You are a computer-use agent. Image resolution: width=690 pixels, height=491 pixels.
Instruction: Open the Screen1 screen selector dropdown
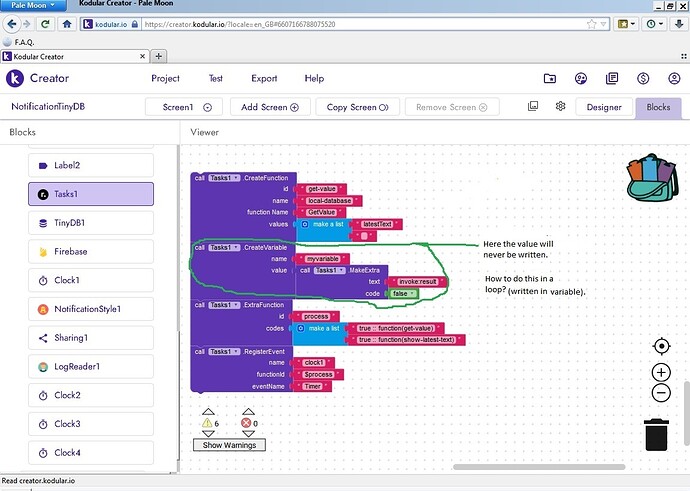[184, 107]
